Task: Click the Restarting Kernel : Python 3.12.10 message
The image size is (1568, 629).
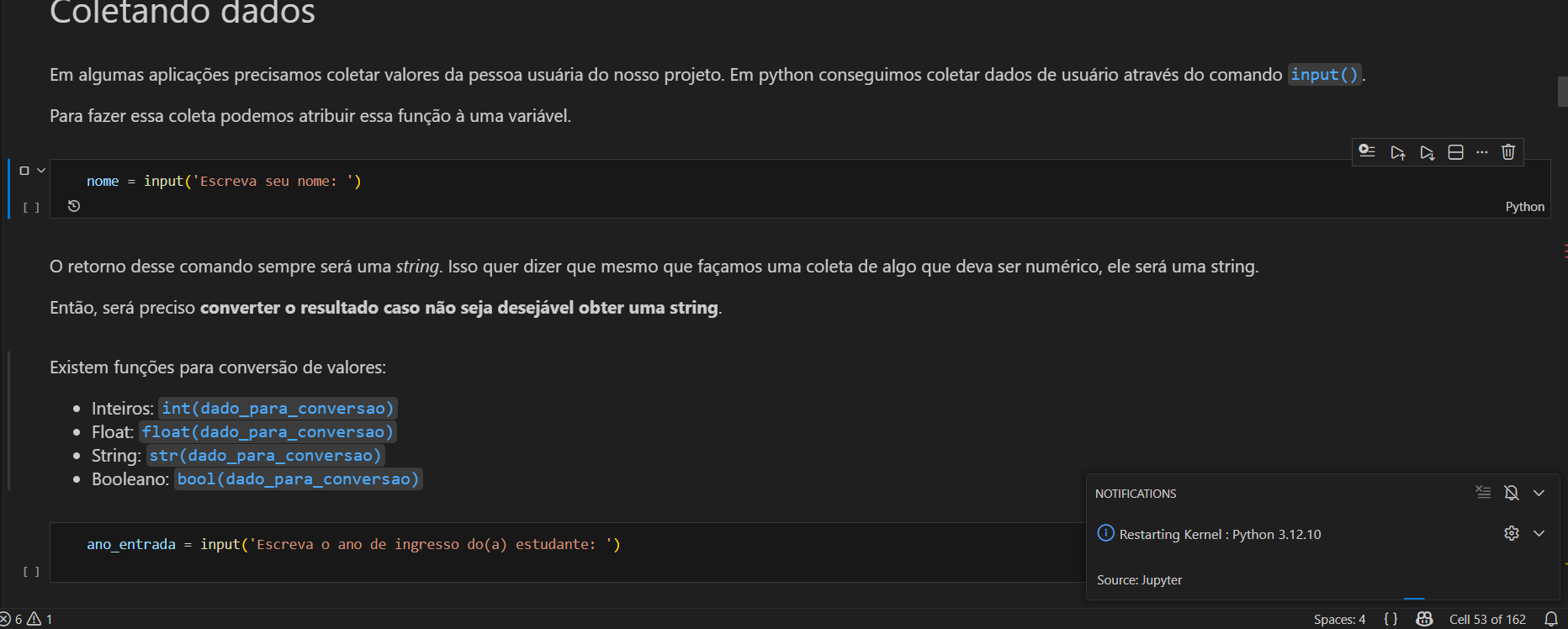Action: coord(1220,535)
